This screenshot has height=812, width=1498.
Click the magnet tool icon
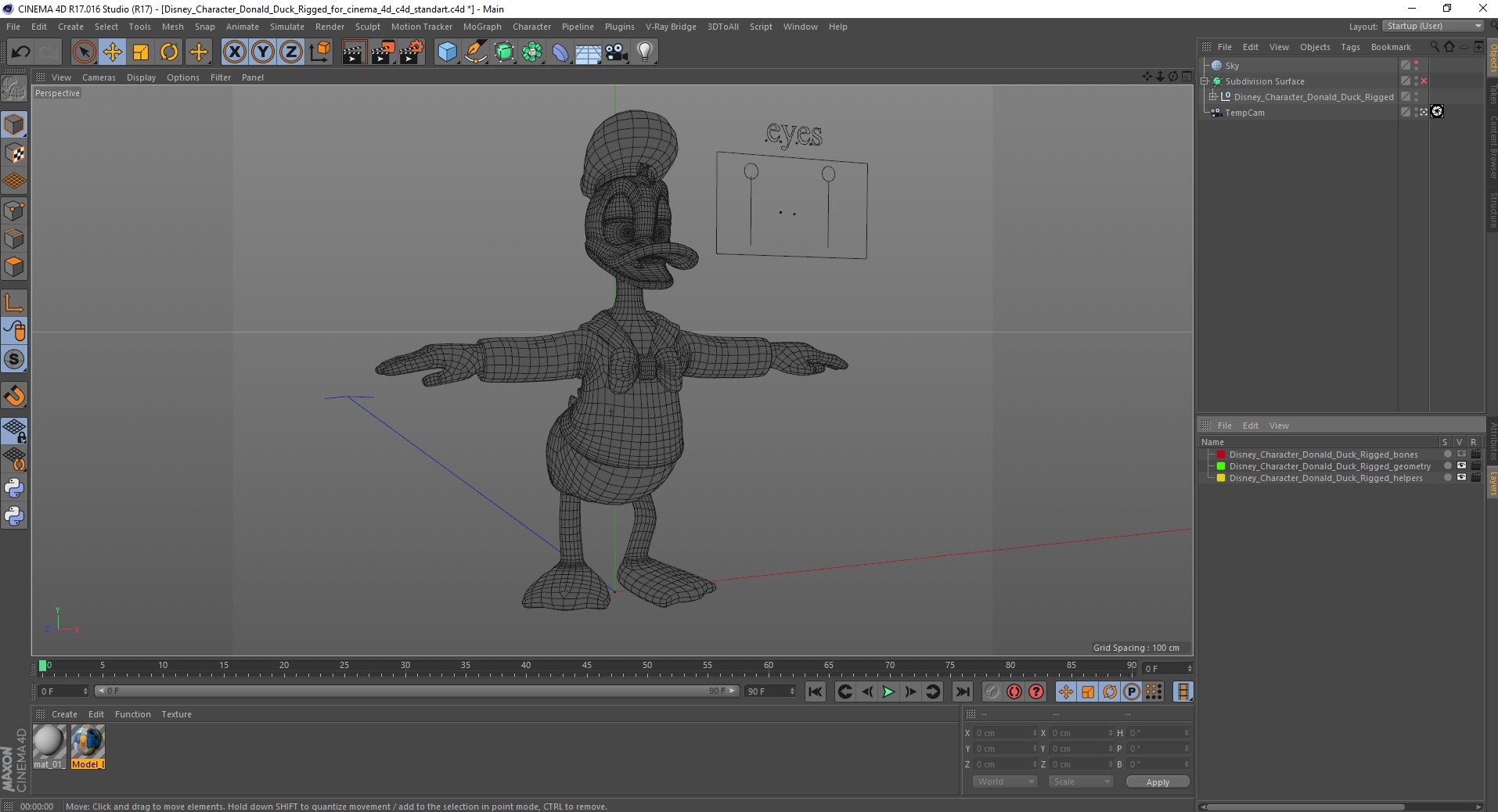click(x=14, y=396)
